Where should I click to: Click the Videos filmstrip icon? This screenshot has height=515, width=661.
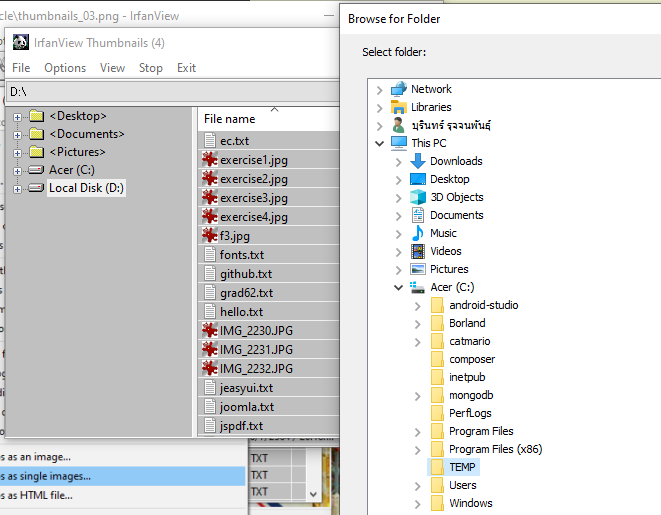click(418, 251)
